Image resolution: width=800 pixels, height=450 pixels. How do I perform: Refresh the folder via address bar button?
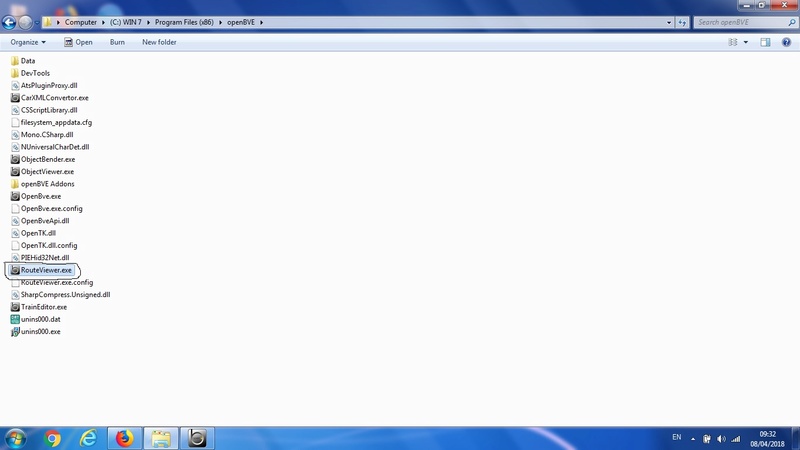pos(682,22)
